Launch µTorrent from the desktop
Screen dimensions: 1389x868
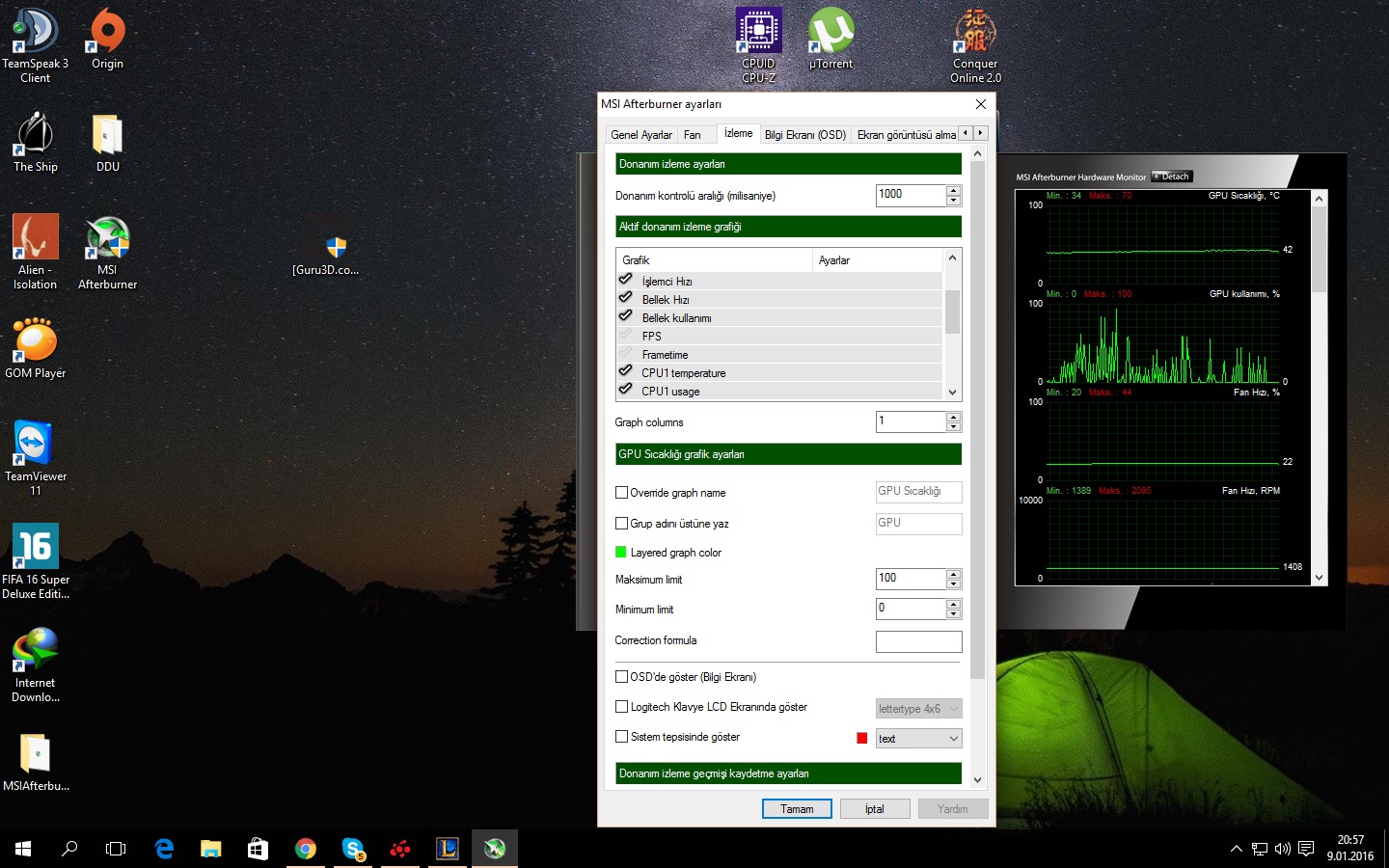click(831, 32)
